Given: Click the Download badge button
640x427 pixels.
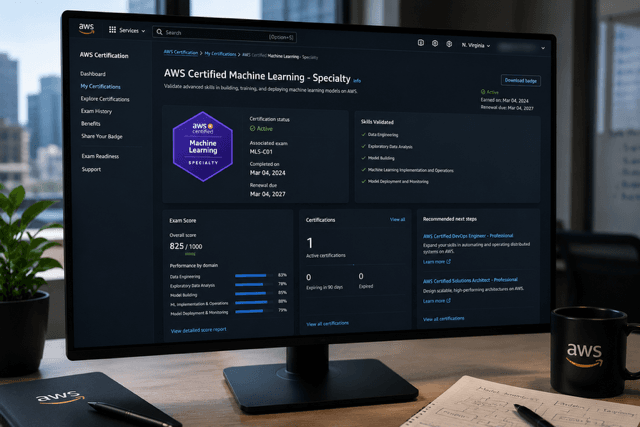Looking at the screenshot, I should coord(520,80).
